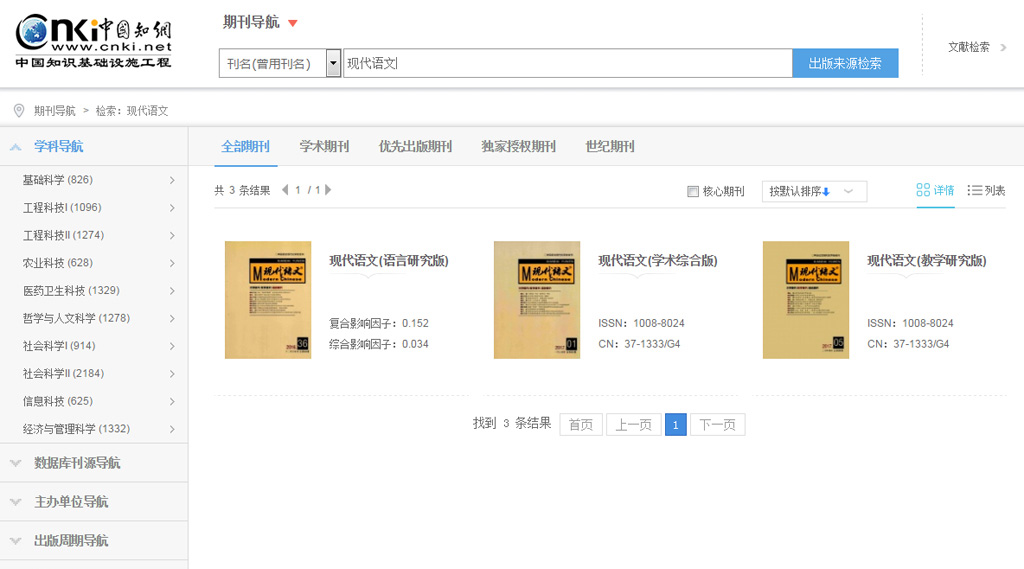This screenshot has width=1024, height=569.
Task: Open cover of 现代语文(教学研究版)
Action: [806, 300]
